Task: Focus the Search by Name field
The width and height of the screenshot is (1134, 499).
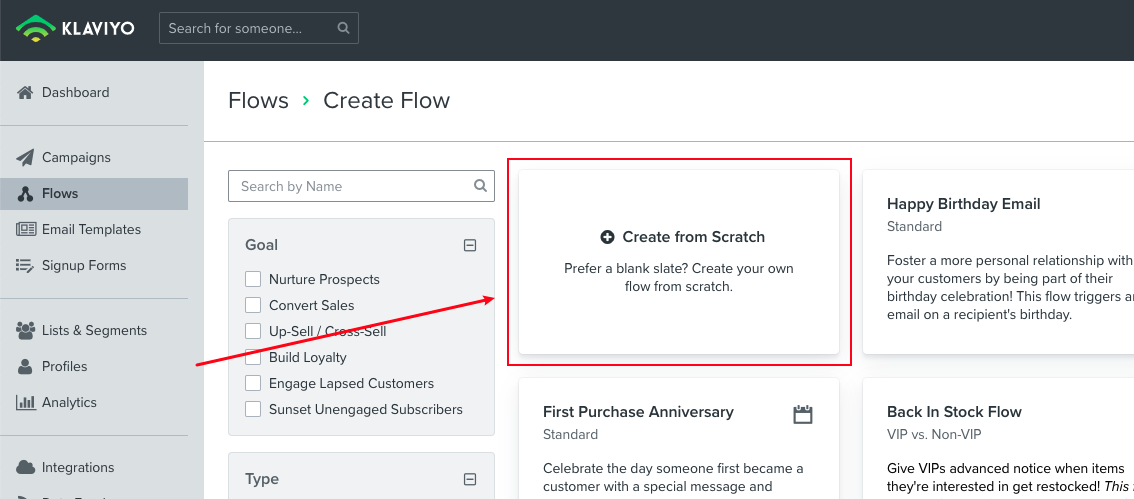Action: 361,186
